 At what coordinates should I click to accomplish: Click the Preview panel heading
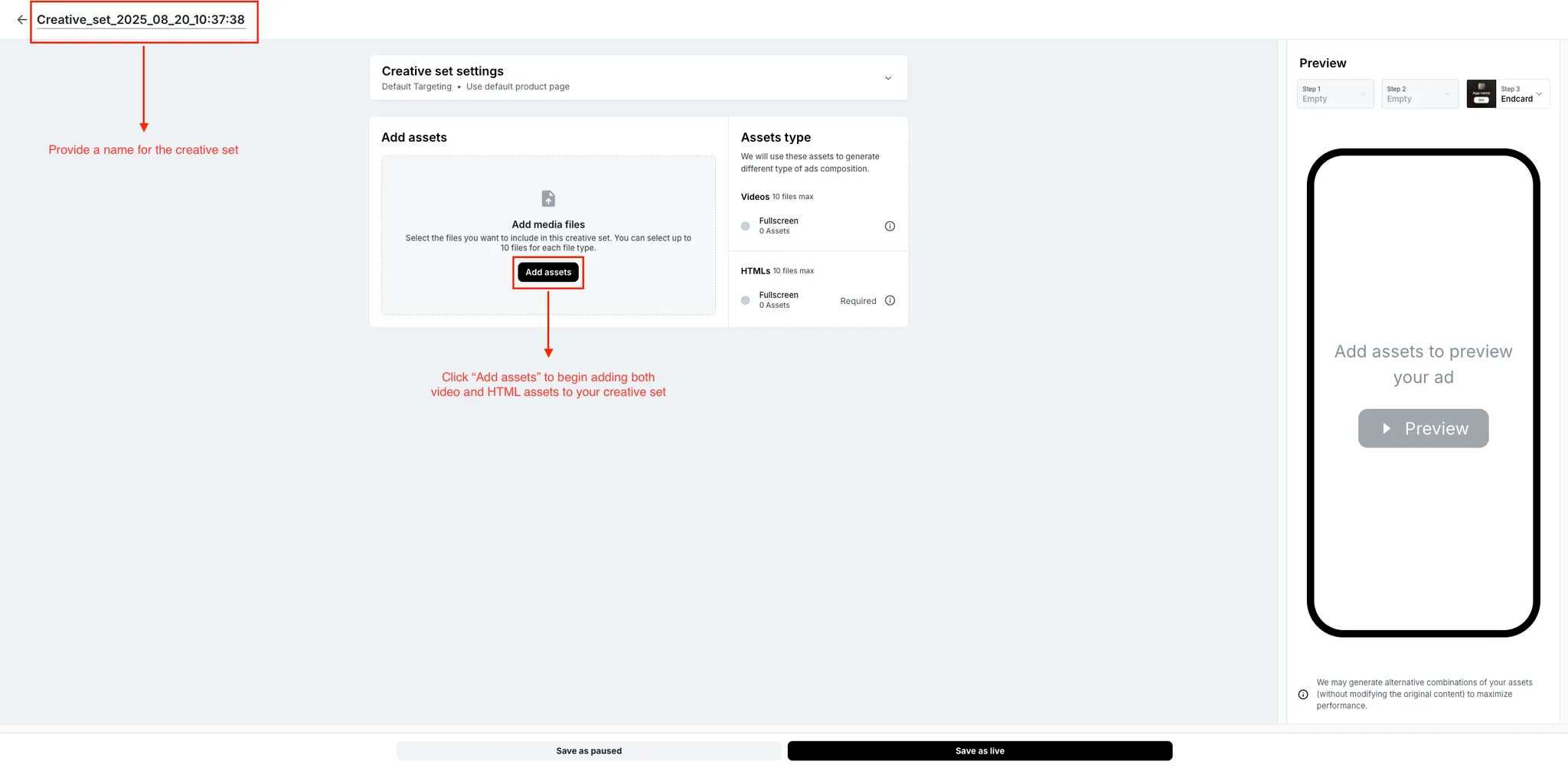point(1322,63)
